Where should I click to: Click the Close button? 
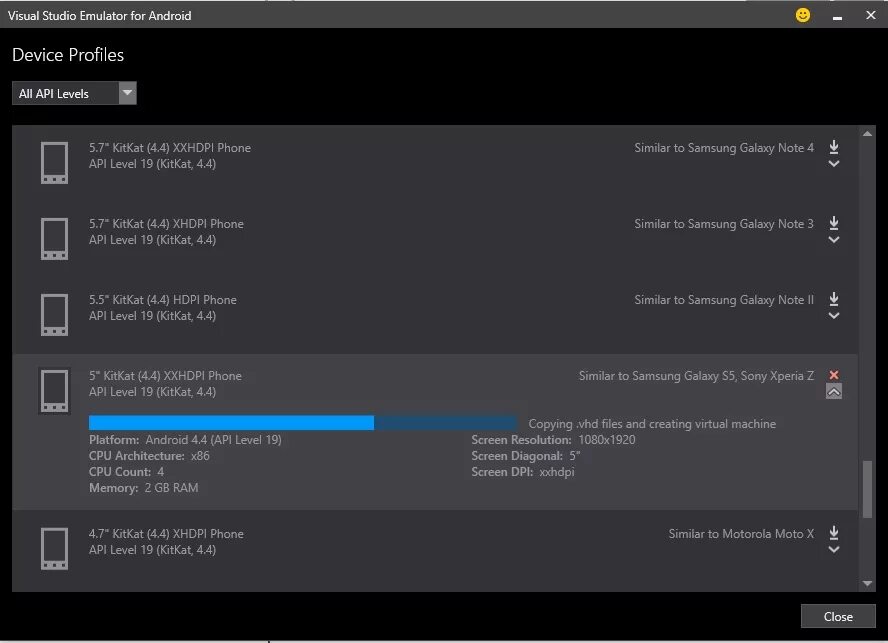click(838, 616)
